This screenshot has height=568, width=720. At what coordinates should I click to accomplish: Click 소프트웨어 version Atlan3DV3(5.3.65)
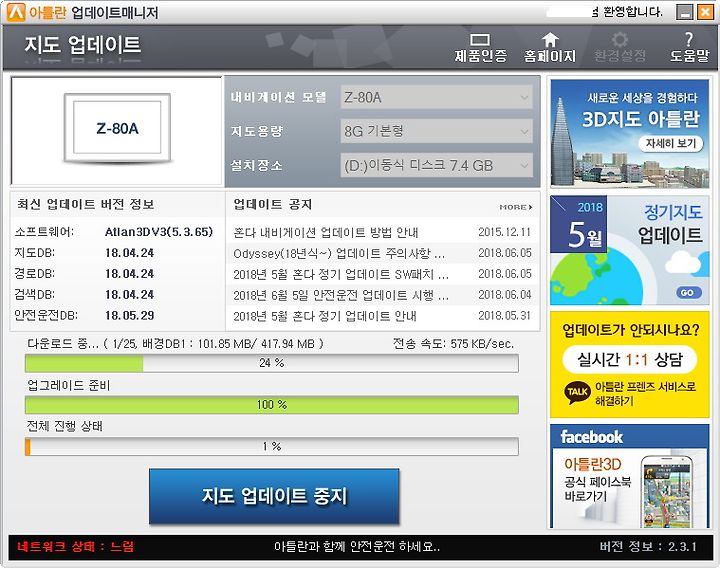point(159,232)
